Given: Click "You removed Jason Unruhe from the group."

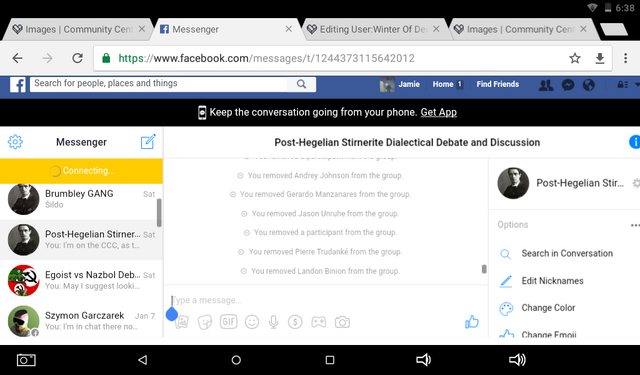Looking at the screenshot, I should coord(325,213).
